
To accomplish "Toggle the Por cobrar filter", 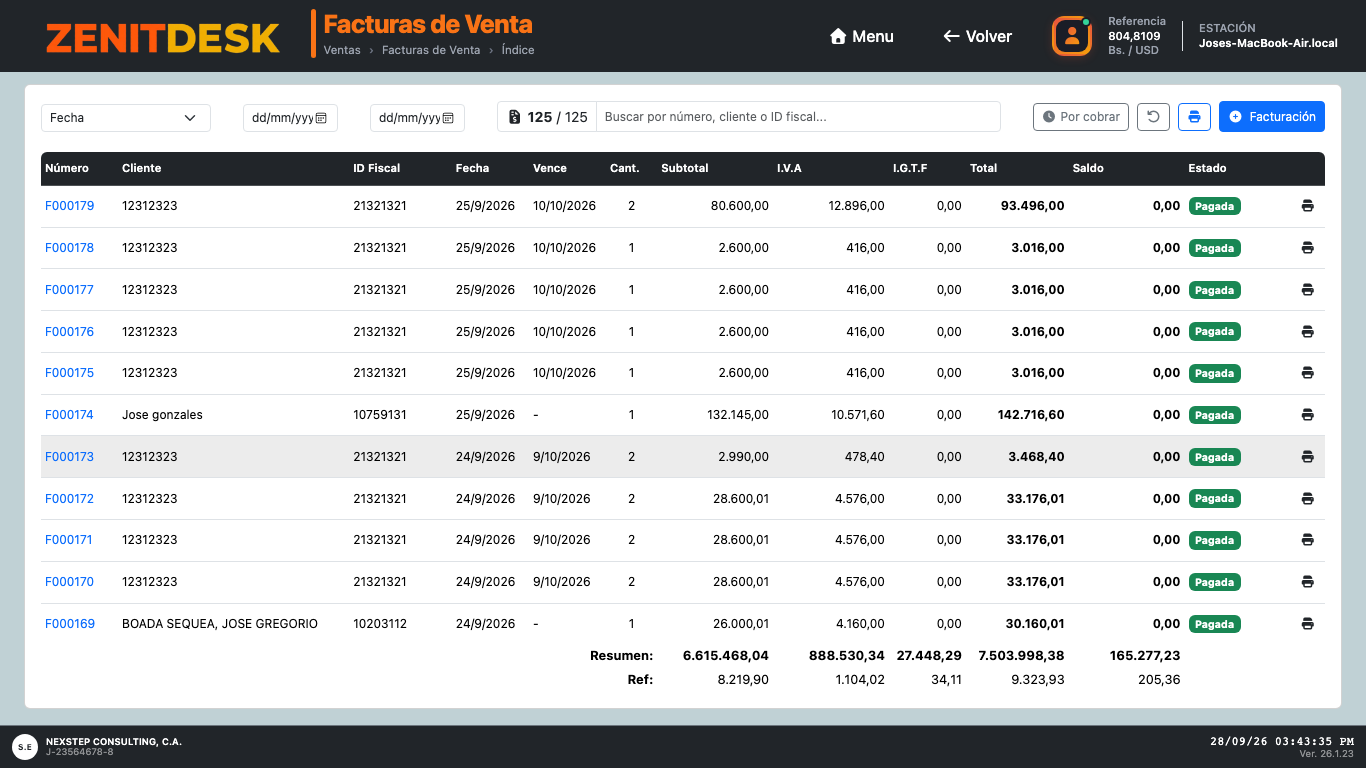I will click(x=1081, y=117).
